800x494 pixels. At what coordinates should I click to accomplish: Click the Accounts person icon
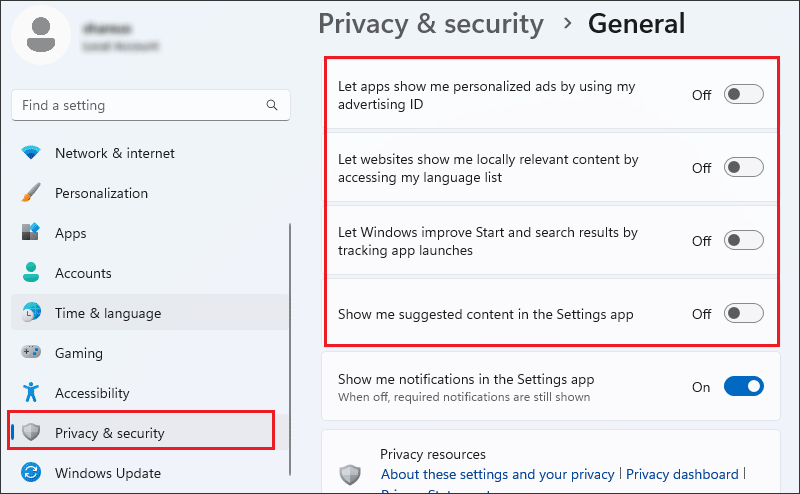[31, 273]
